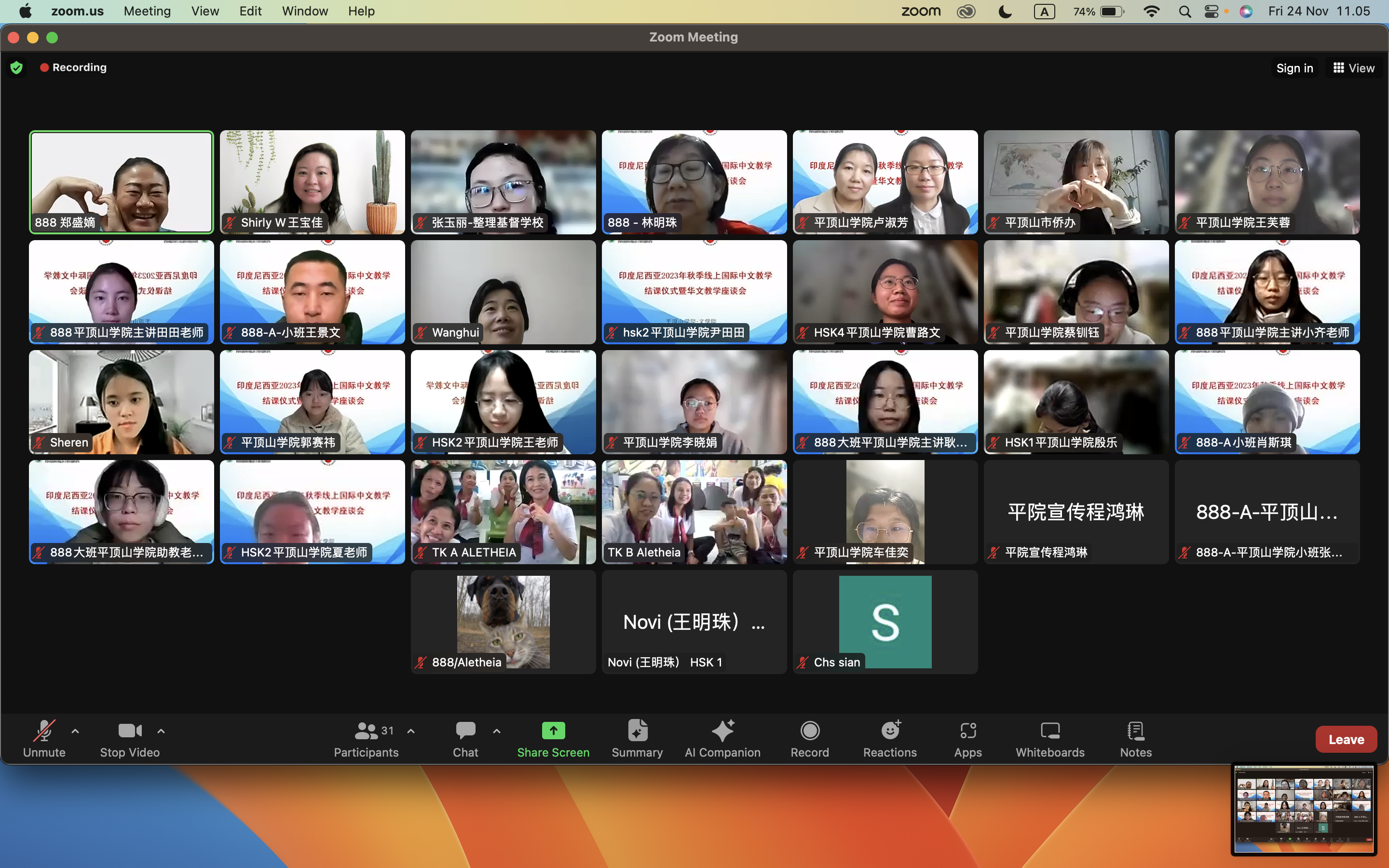Screen dimensions: 1389x868
Task: Open the Share Screen control
Action: [x=553, y=738]
